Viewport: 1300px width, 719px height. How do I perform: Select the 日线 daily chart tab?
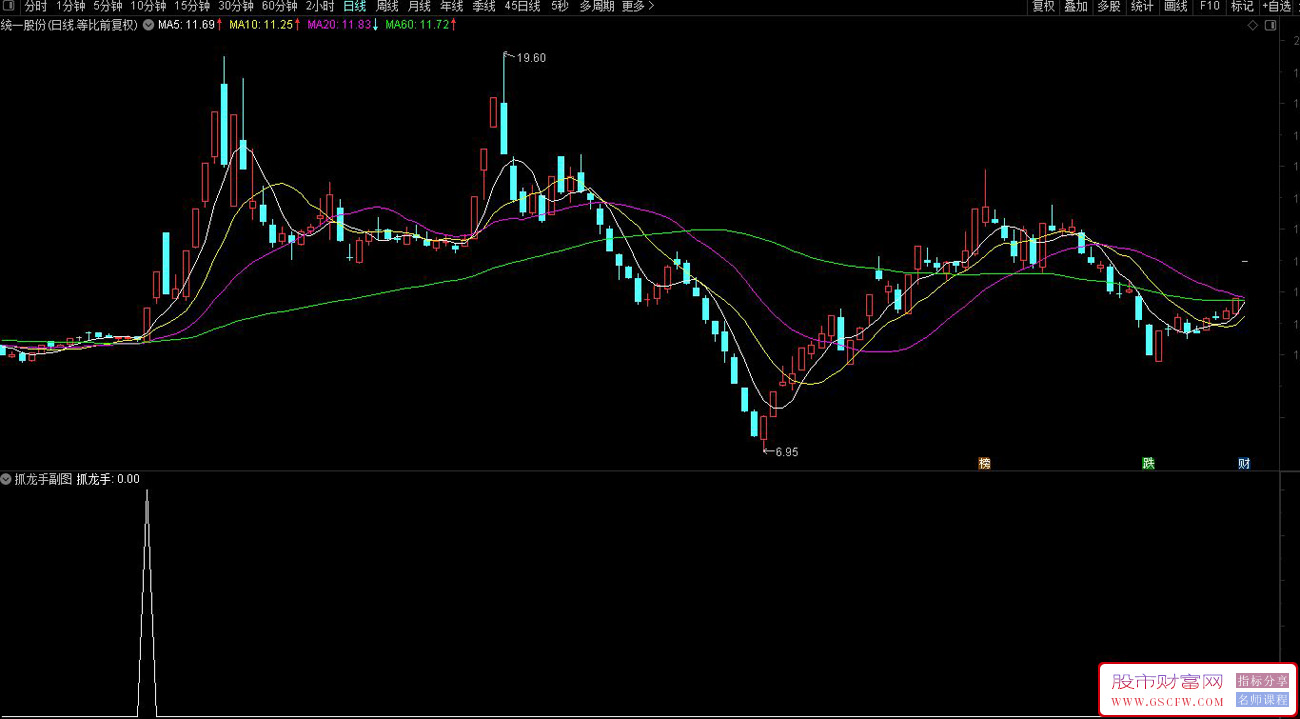click(355, 6)
